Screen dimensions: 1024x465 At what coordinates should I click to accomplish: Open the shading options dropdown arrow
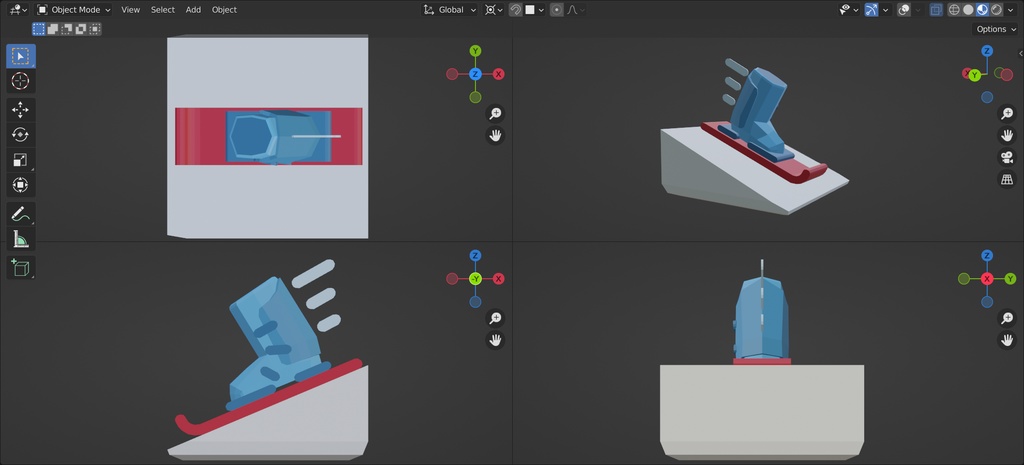point(1009,10)
